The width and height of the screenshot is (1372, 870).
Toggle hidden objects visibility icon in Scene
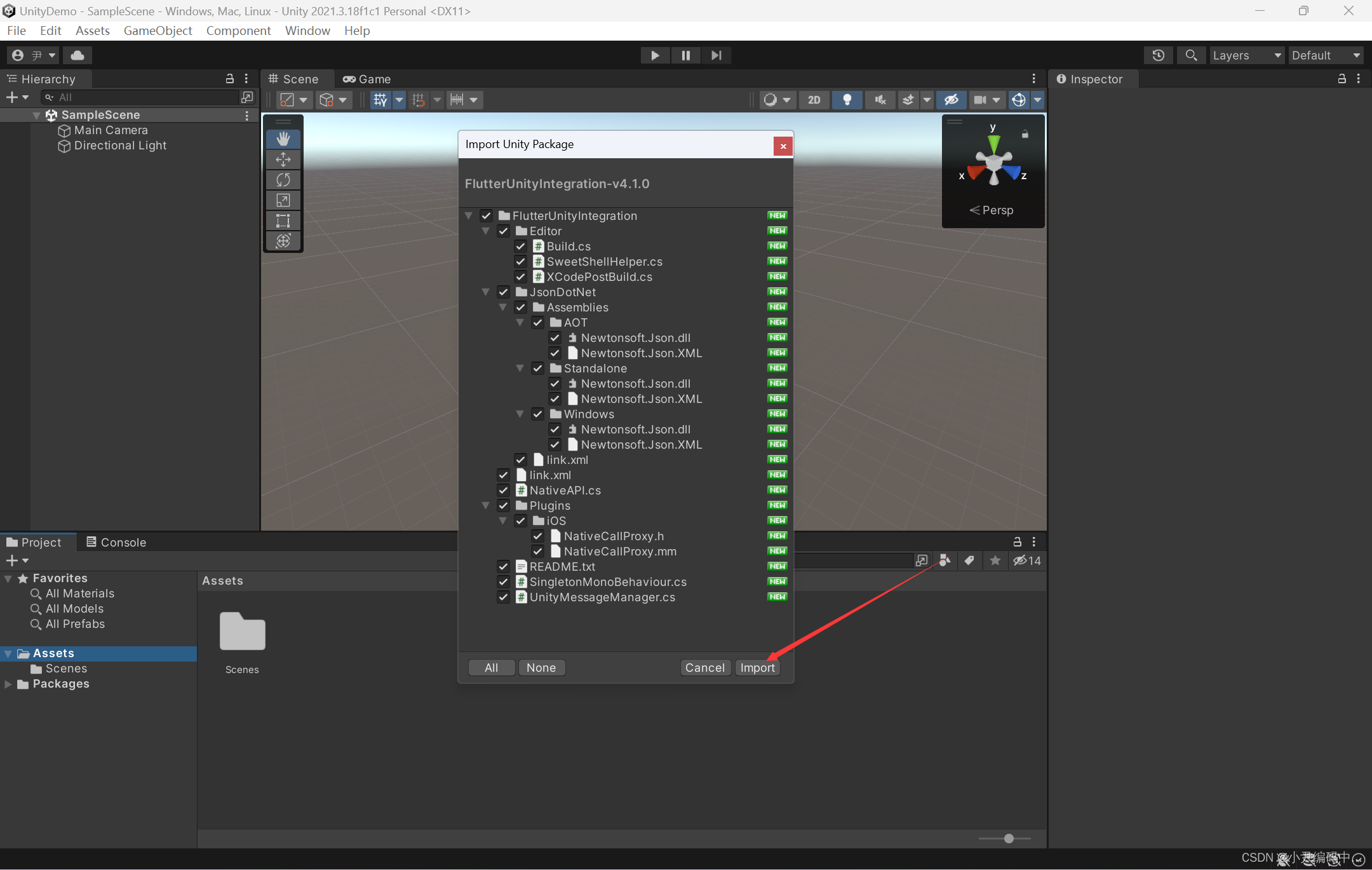(x=951, y=100)
